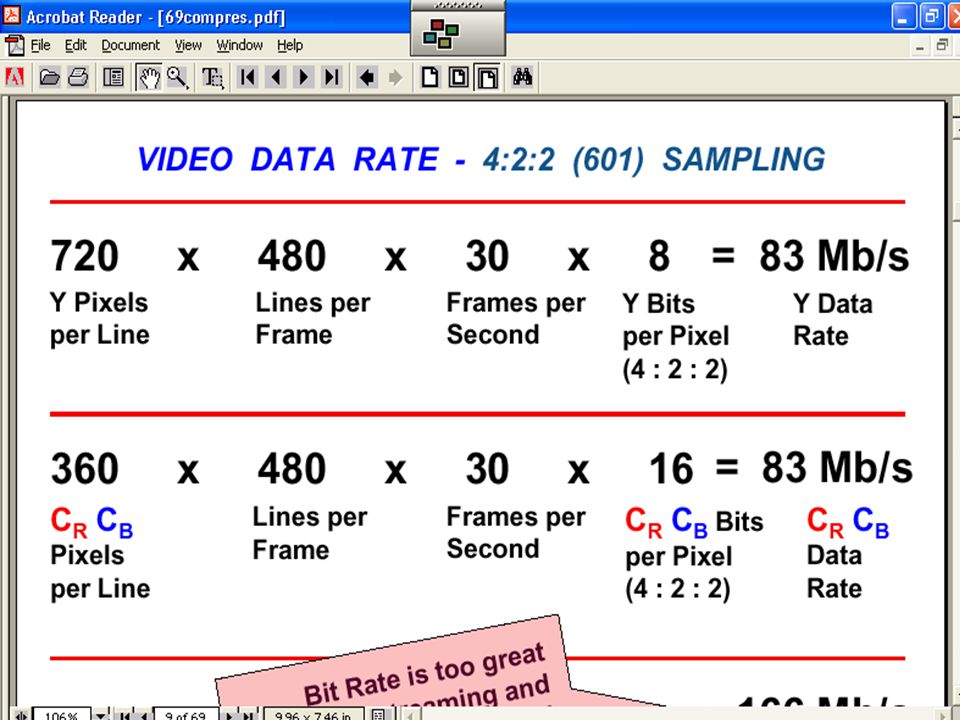Open the Help menu
The image size is (960, 720).
click(290, 45)
